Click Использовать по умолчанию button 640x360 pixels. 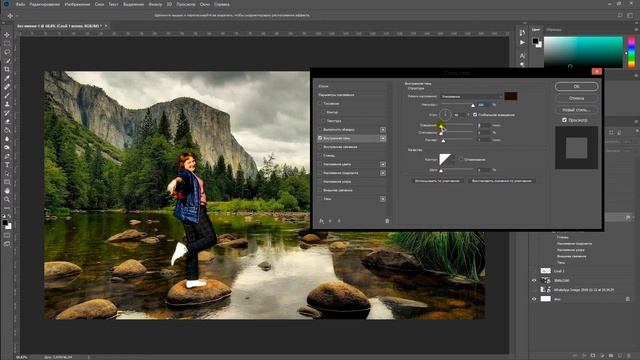click(437, 180)
